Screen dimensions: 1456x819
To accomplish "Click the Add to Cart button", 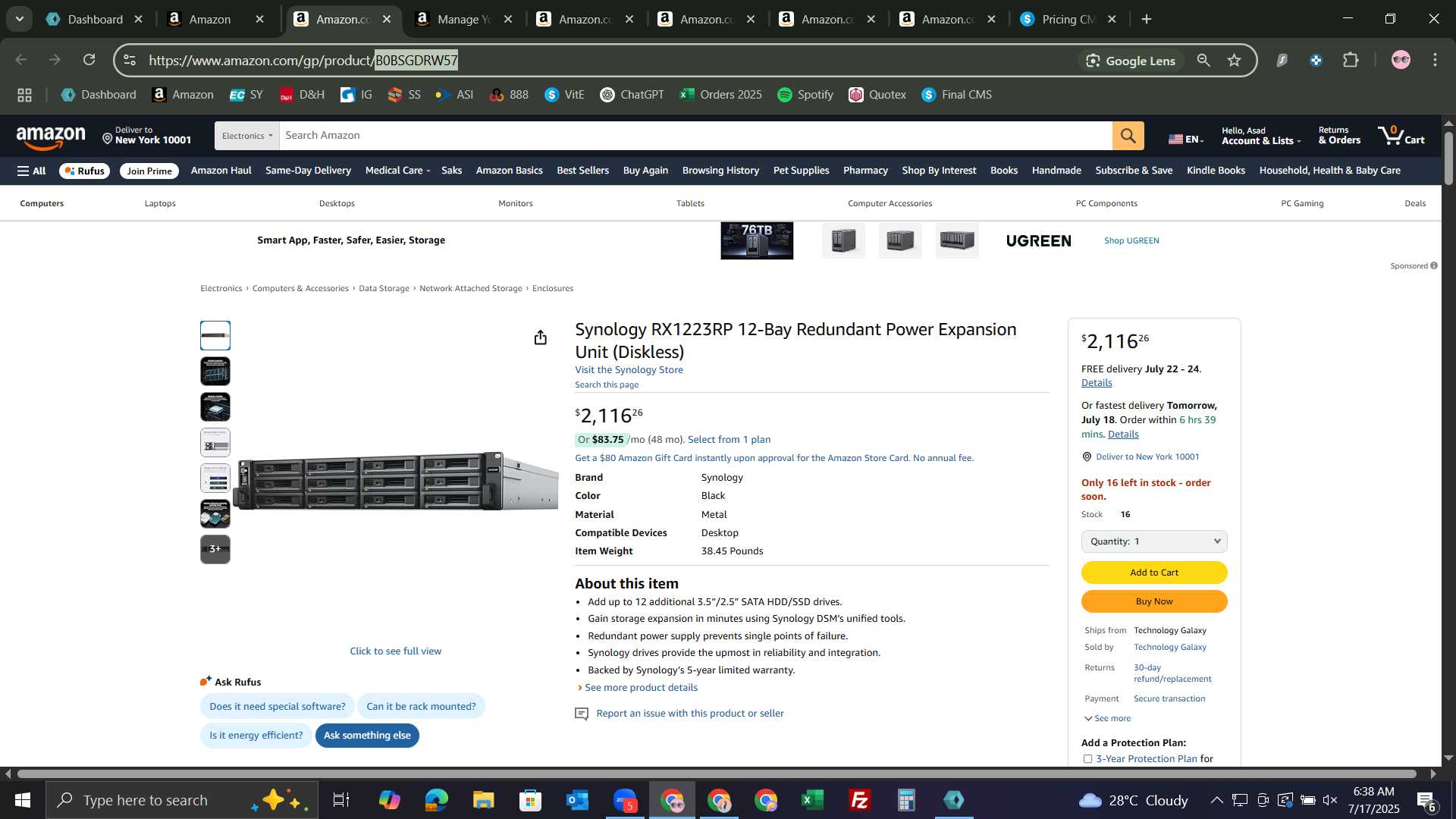I will (1153, 573).
